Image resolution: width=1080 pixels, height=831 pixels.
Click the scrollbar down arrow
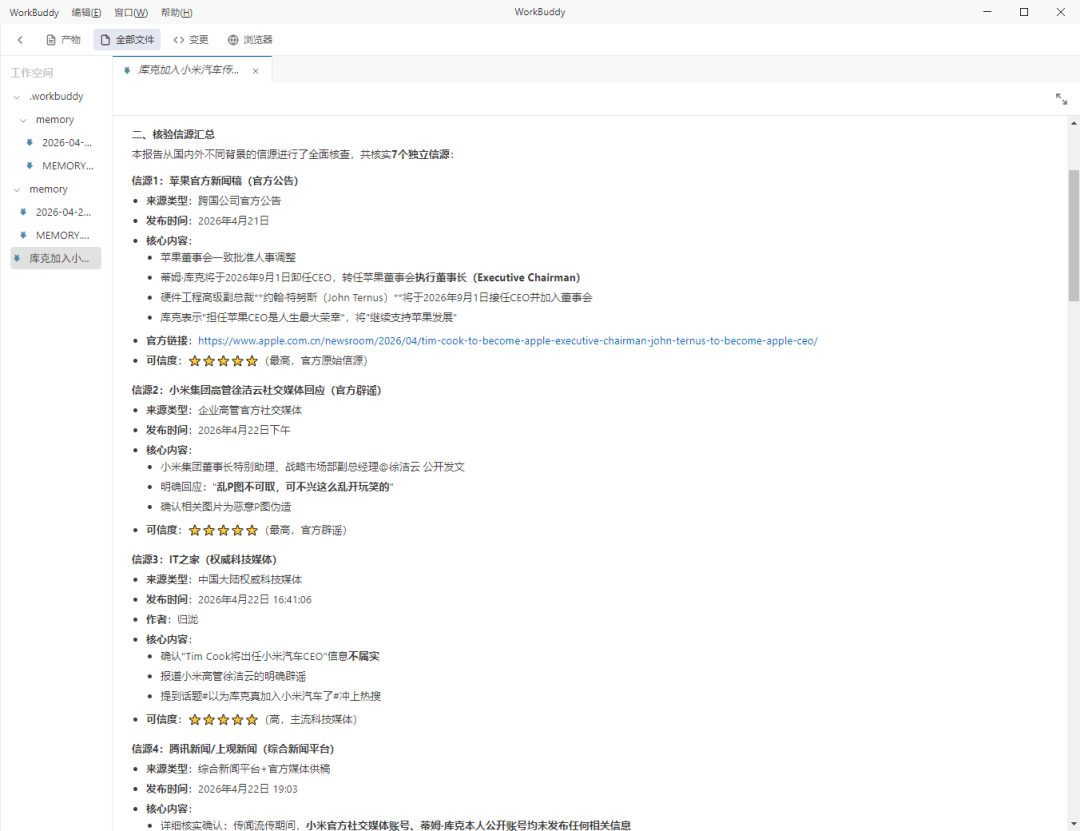[1074, 823]
